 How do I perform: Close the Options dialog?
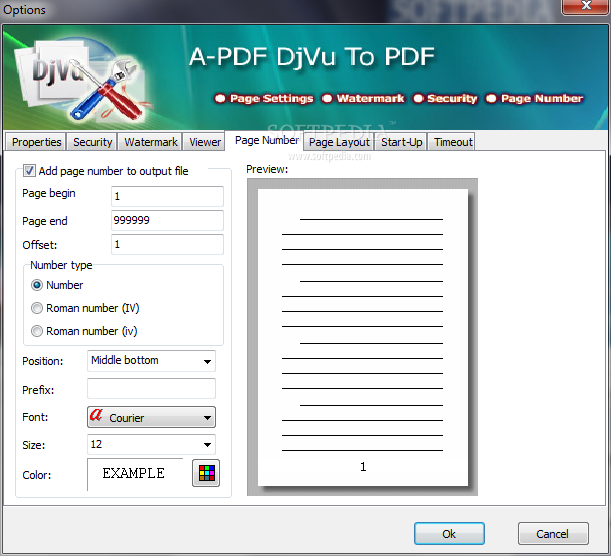[585, 5]
